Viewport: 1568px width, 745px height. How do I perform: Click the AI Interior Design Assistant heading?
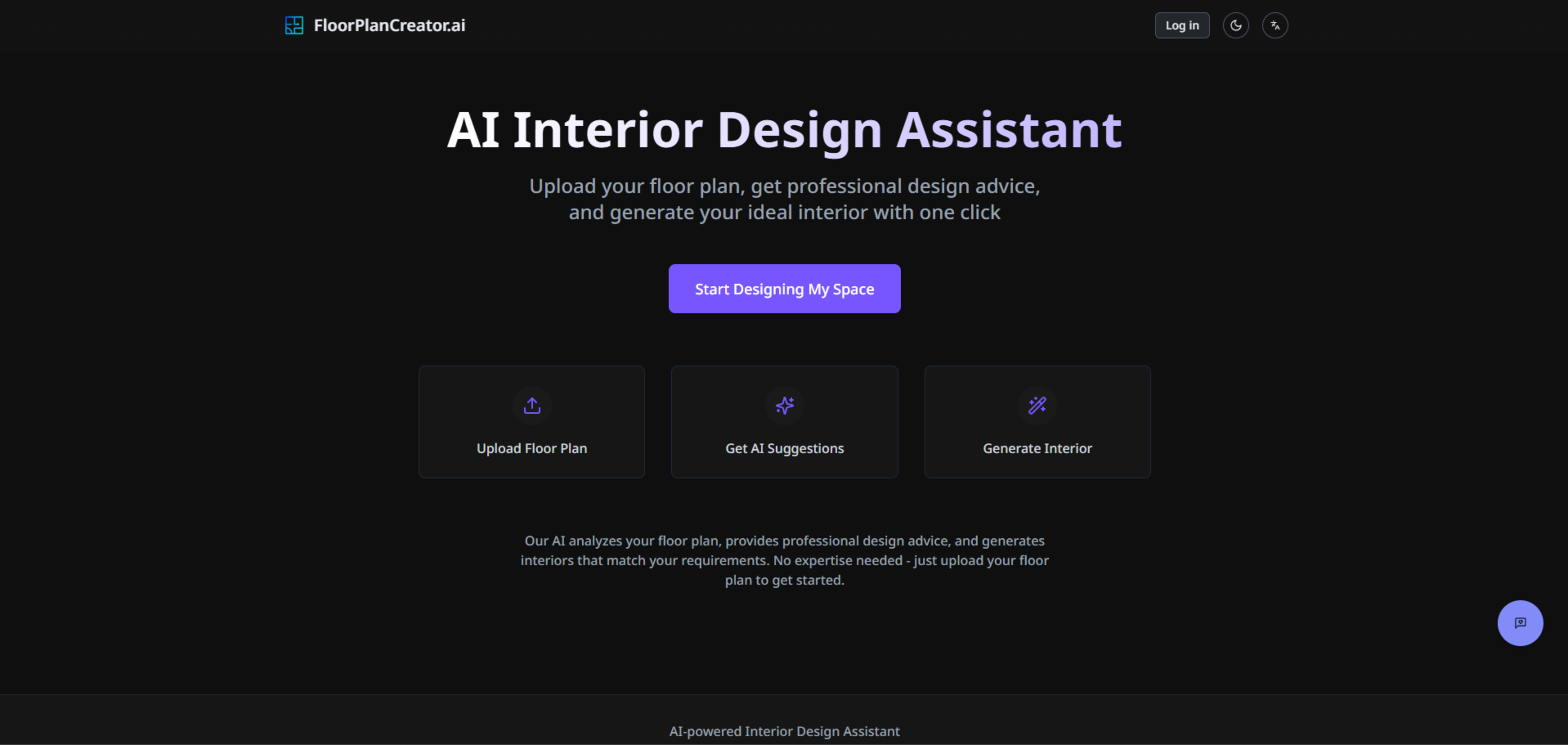784,130
